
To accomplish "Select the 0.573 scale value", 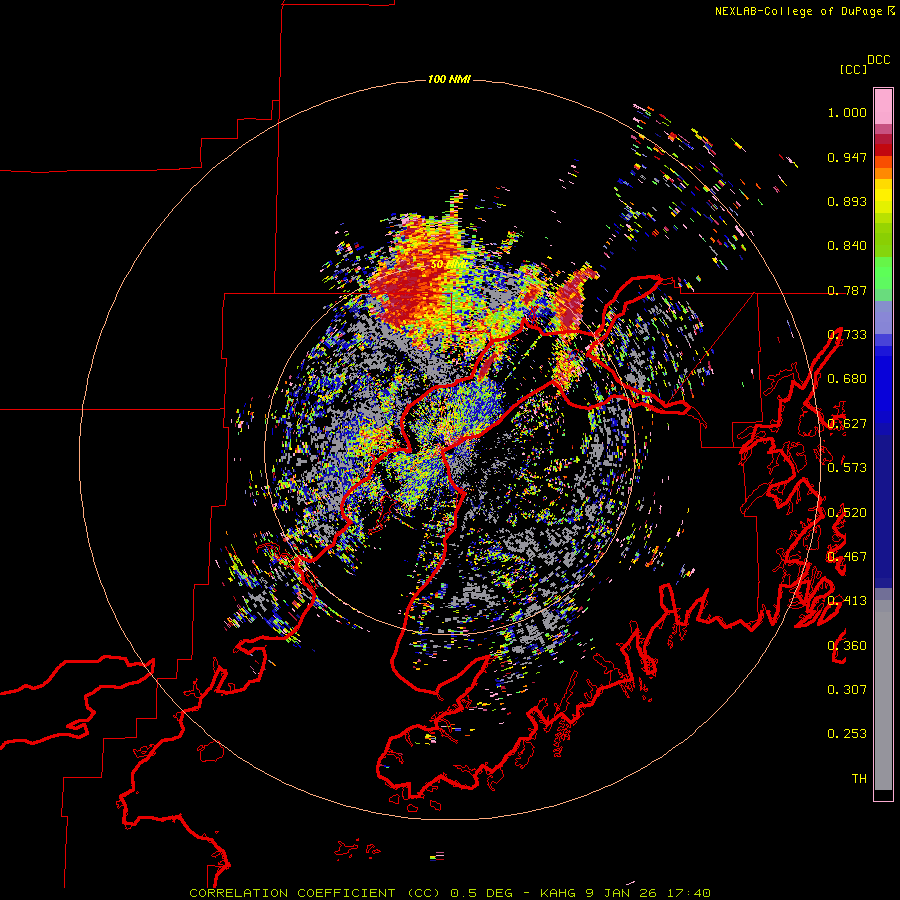I will click(x=847, y=468).
